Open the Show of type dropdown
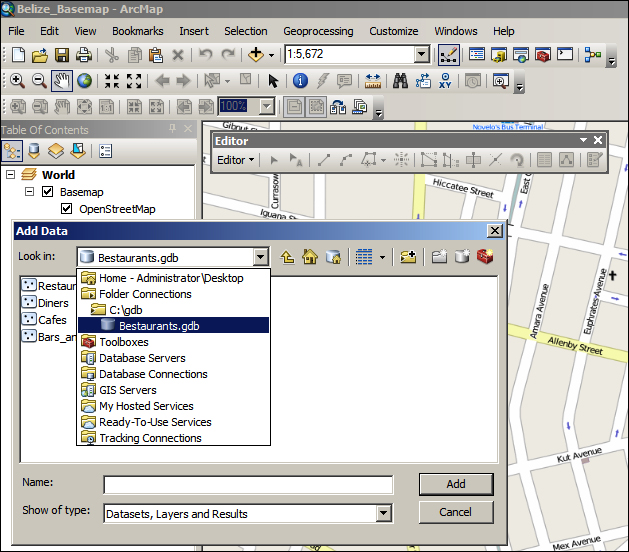This screenshot has width=629, height=552. (383, 513)
